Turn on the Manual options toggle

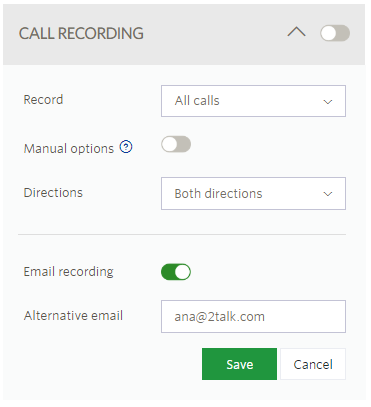coord(176,144)
